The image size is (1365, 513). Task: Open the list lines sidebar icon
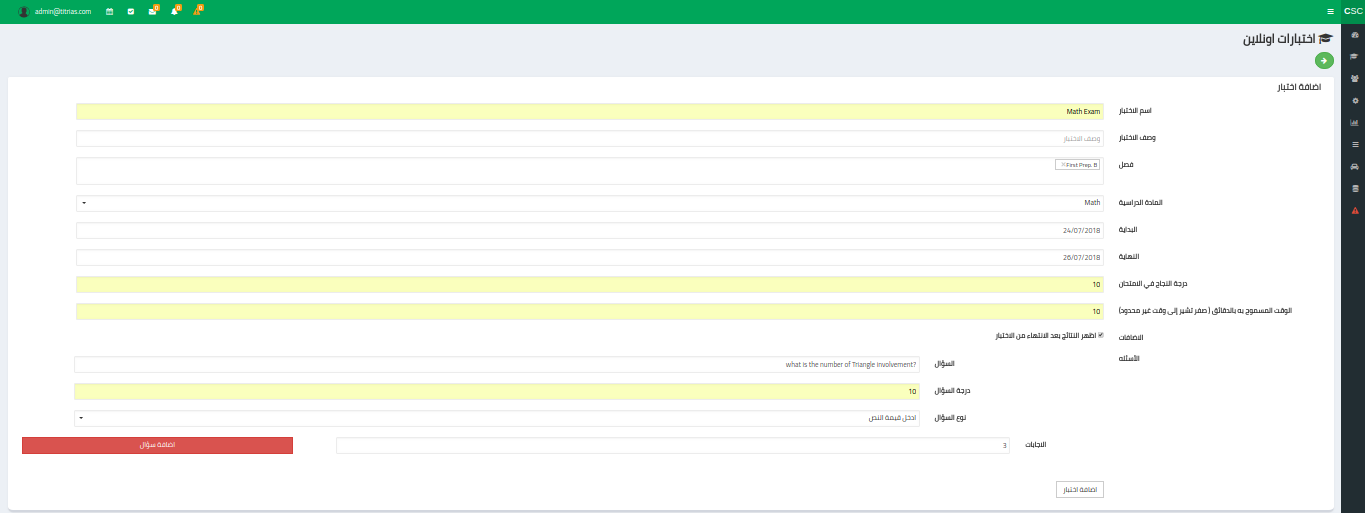pos(1355,144)
